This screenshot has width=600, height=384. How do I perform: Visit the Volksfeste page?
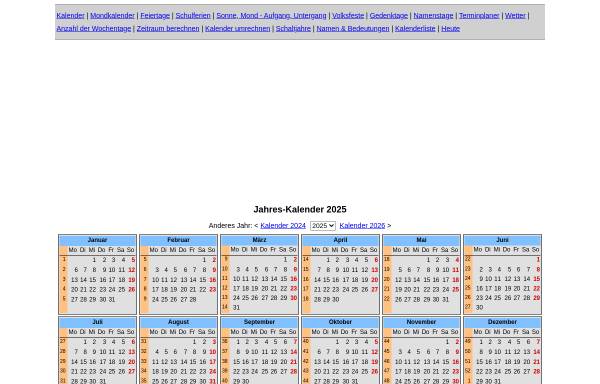(x=348, y=16)
